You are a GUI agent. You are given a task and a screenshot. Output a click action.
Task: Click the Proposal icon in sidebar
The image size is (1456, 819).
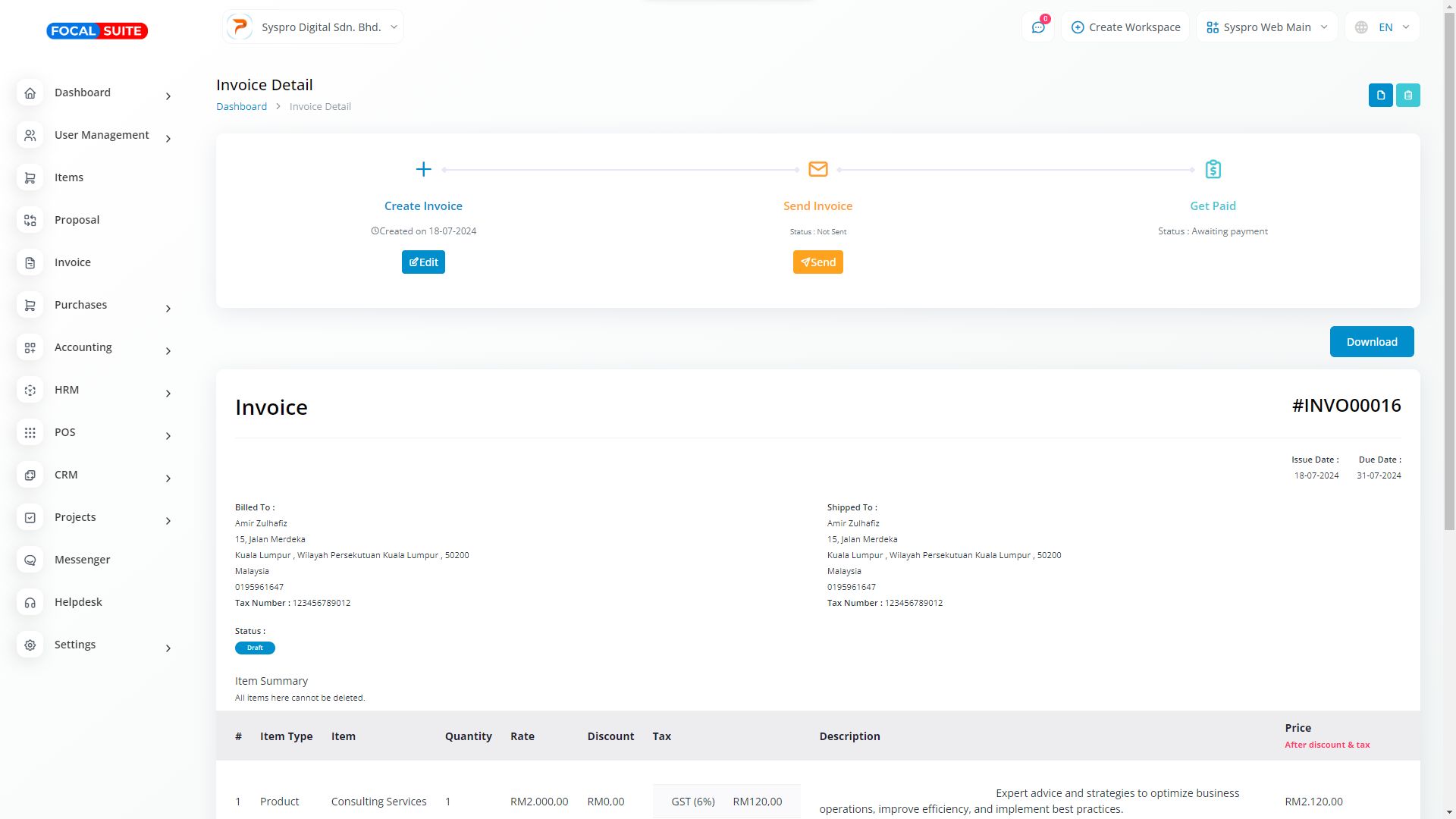pyautogui.click(x=30, y=220)
